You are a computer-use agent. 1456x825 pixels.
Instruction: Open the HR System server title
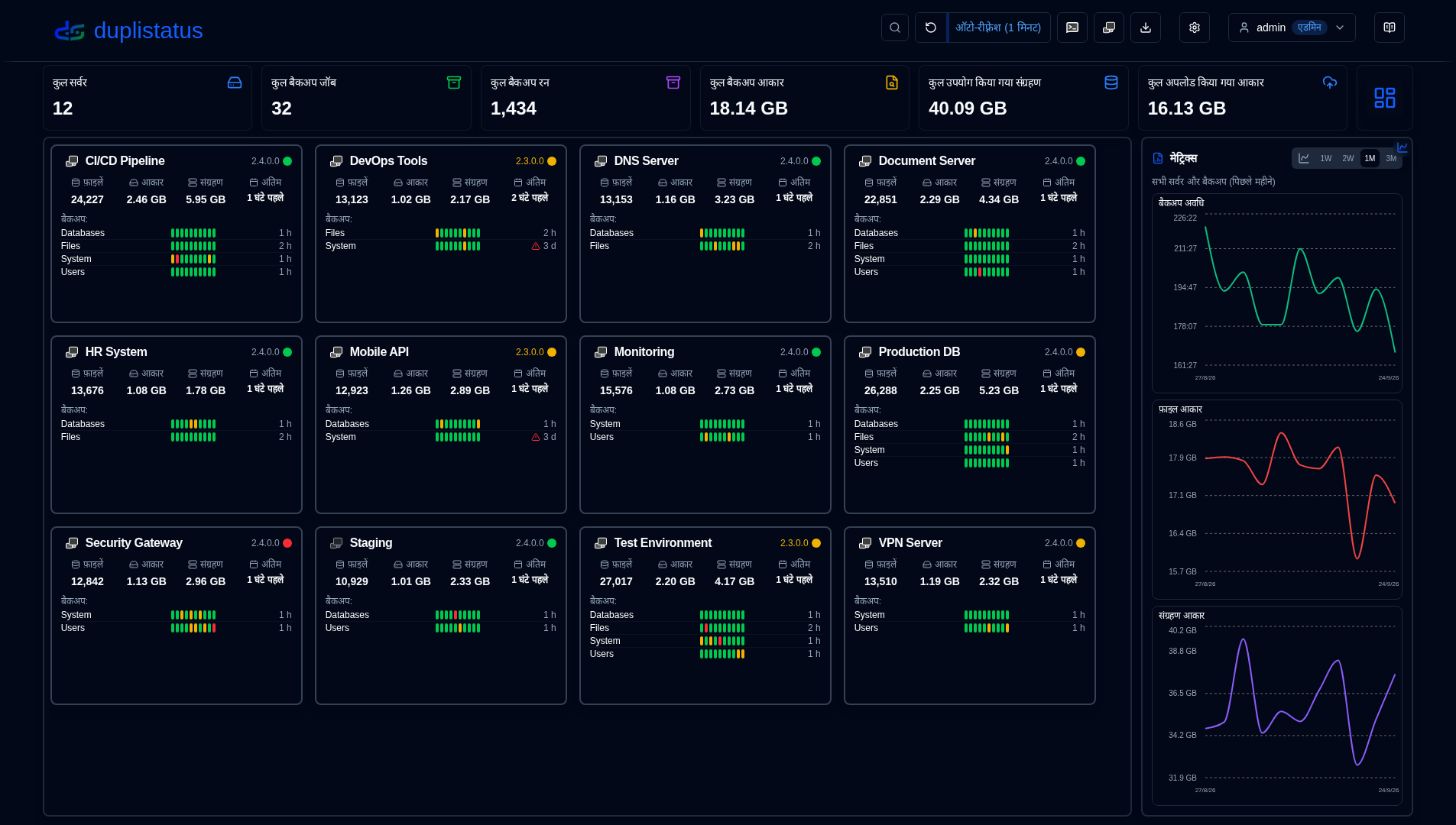click(x=116, y=352)
